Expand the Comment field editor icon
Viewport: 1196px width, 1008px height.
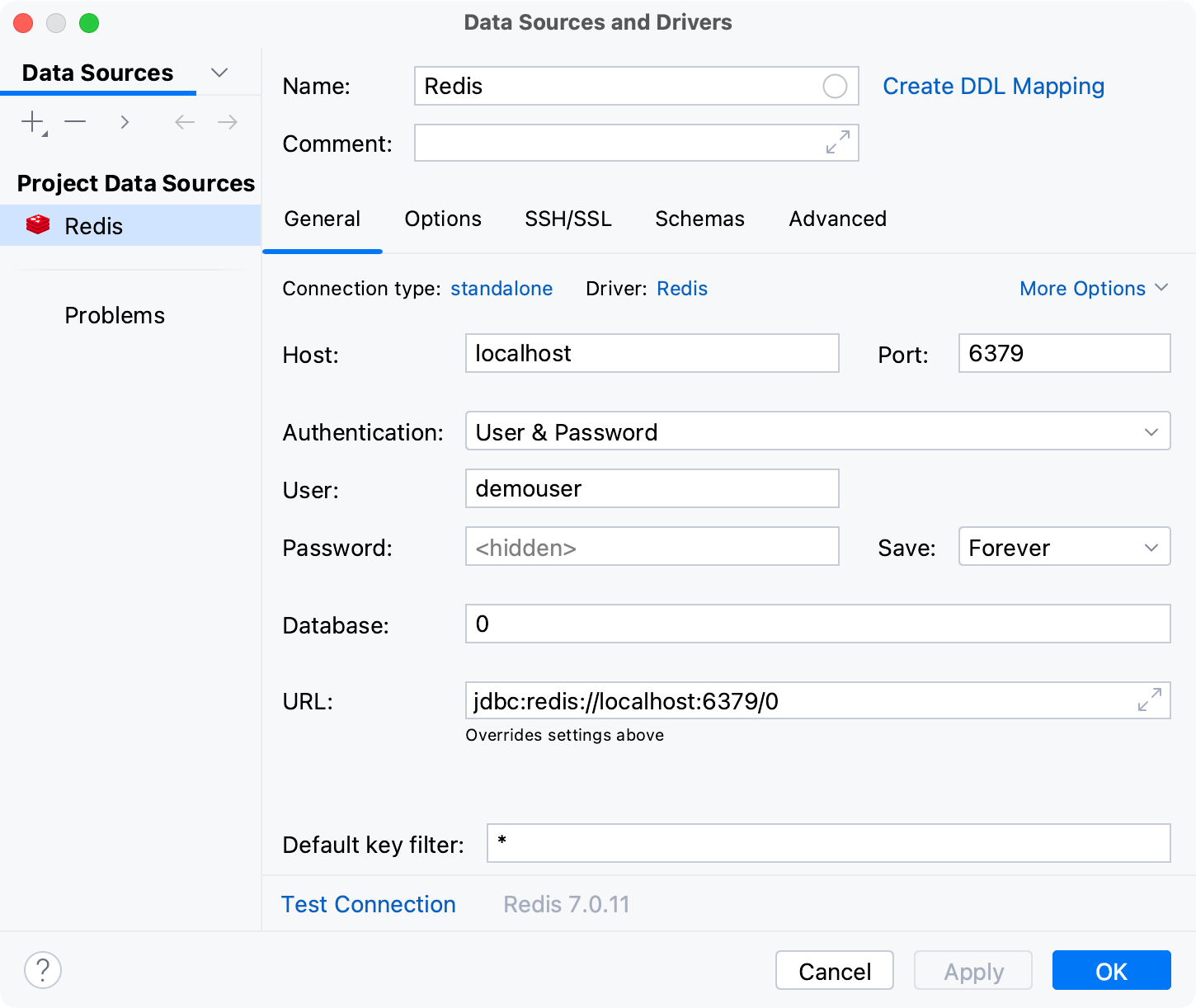click(836, 142)
